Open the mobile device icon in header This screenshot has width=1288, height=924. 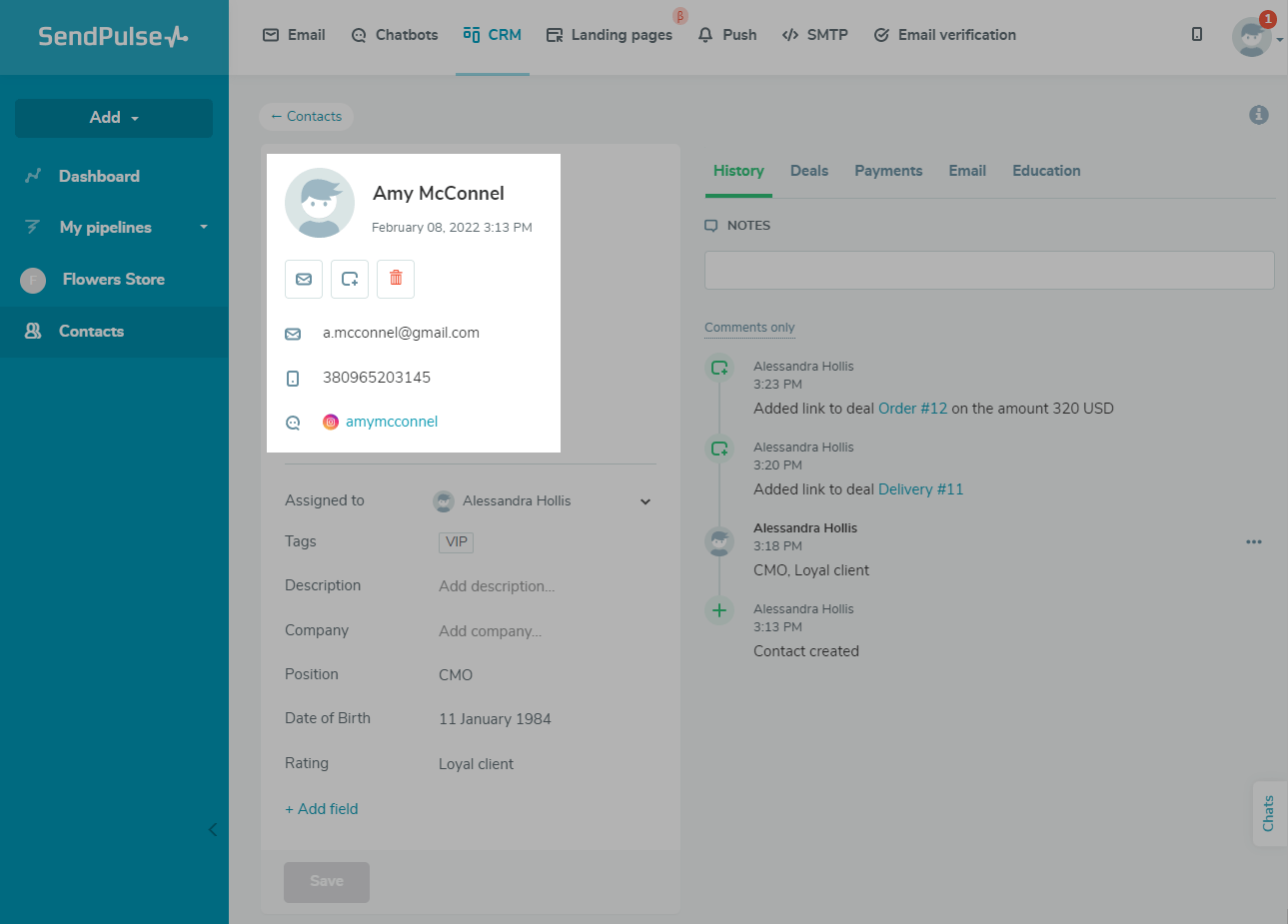click(x=1197, y=35)
